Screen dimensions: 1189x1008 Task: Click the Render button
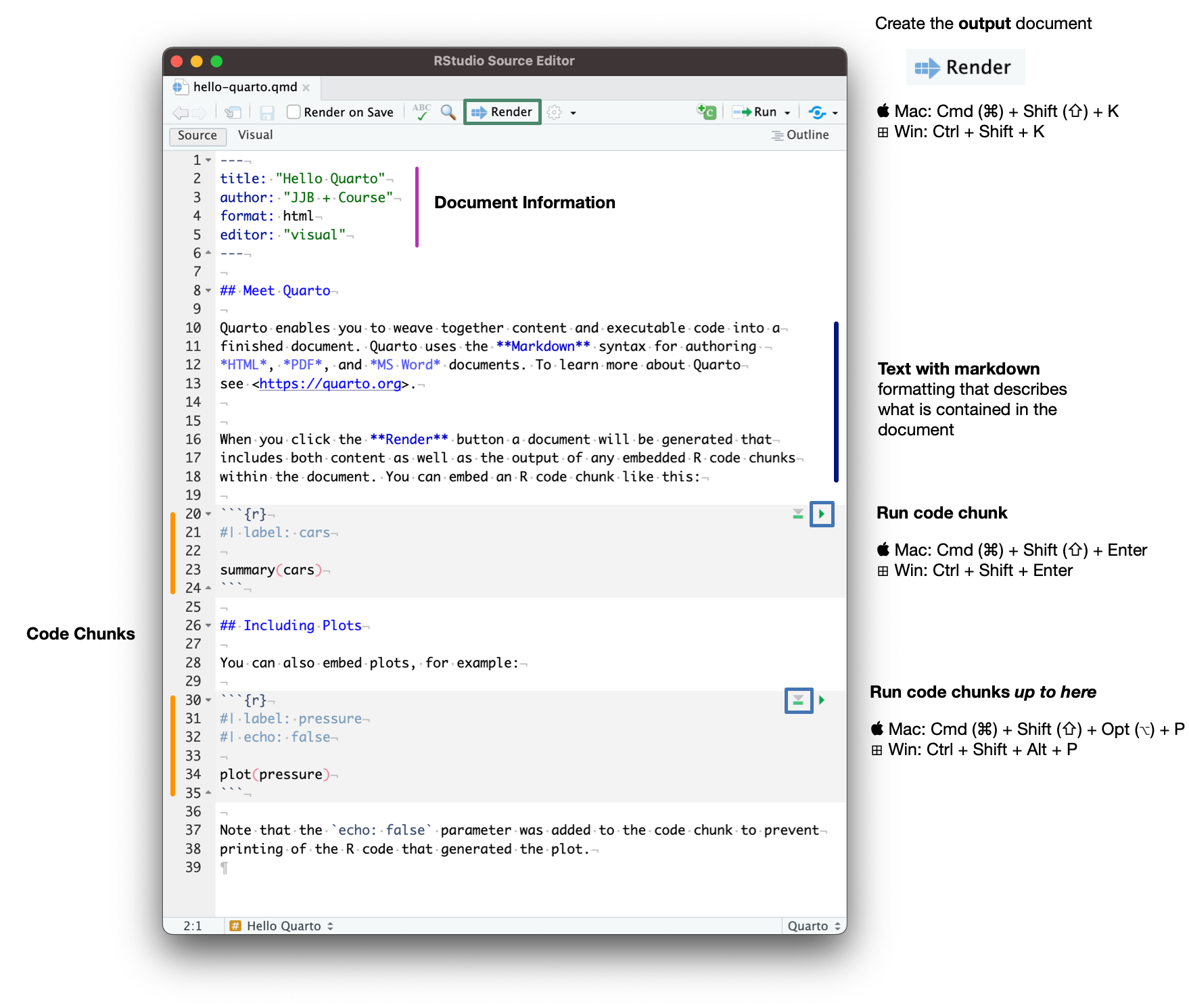pyautogui.click(x=501, y=112)
